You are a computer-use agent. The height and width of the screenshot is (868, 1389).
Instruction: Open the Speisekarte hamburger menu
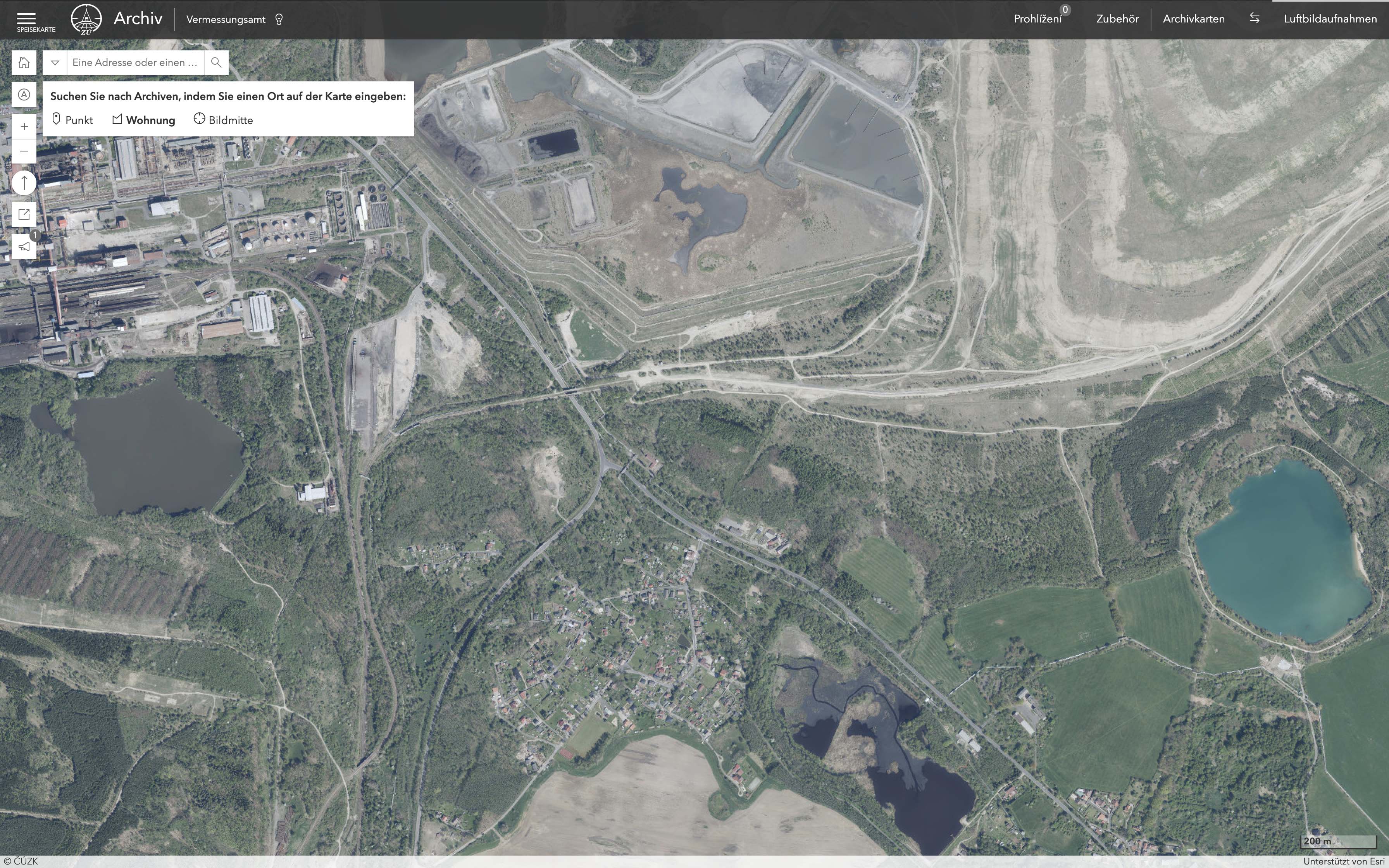pos(27,19)
